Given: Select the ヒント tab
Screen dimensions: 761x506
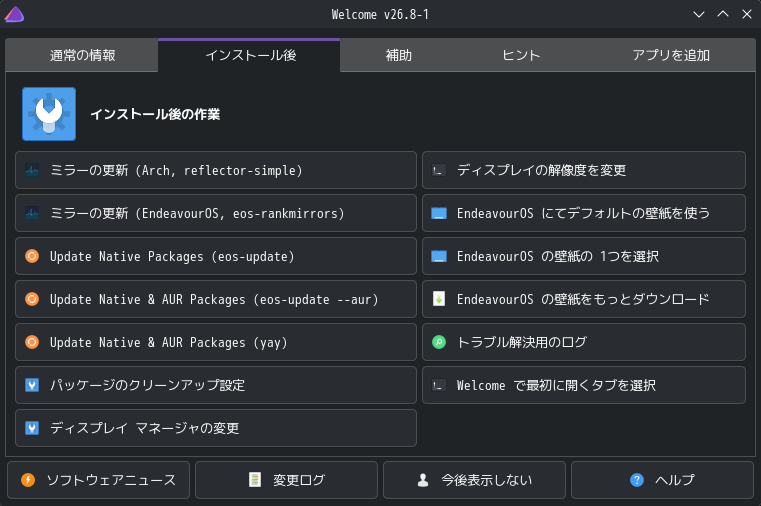Looking at the screenshot, I should click(x=521, y=55).
